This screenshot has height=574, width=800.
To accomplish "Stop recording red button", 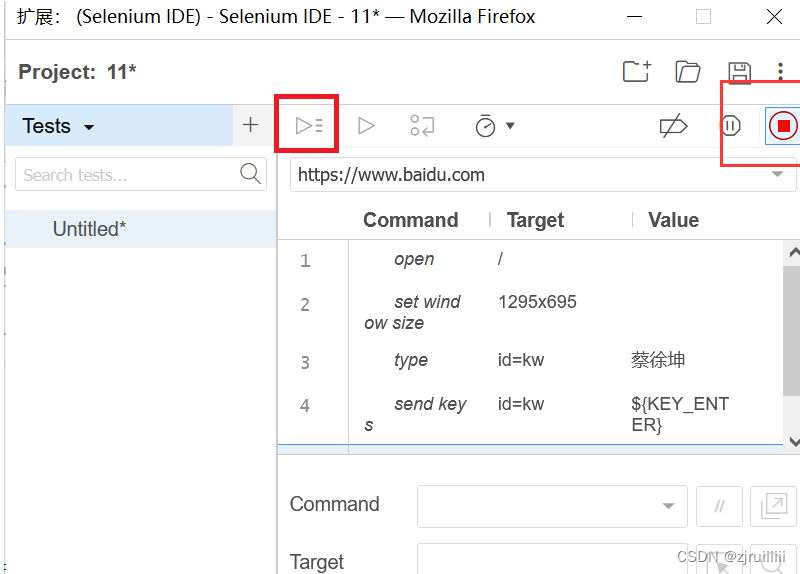I will 783,126.
